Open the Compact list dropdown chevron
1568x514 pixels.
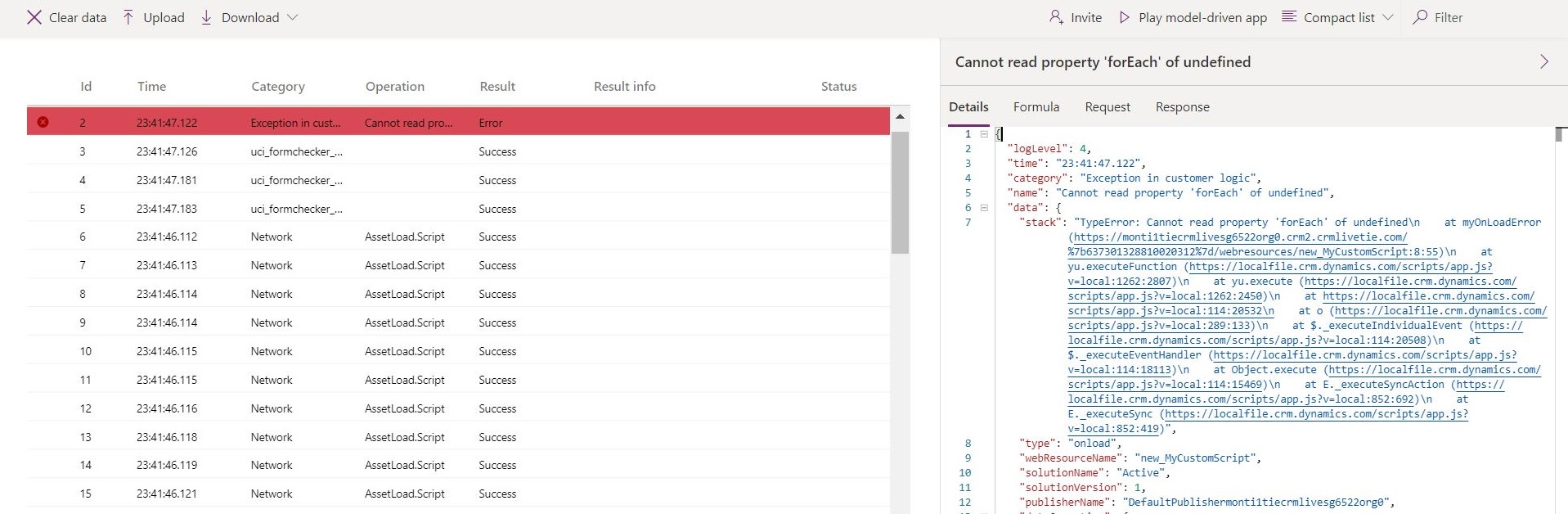click(x=1388, y=17)
